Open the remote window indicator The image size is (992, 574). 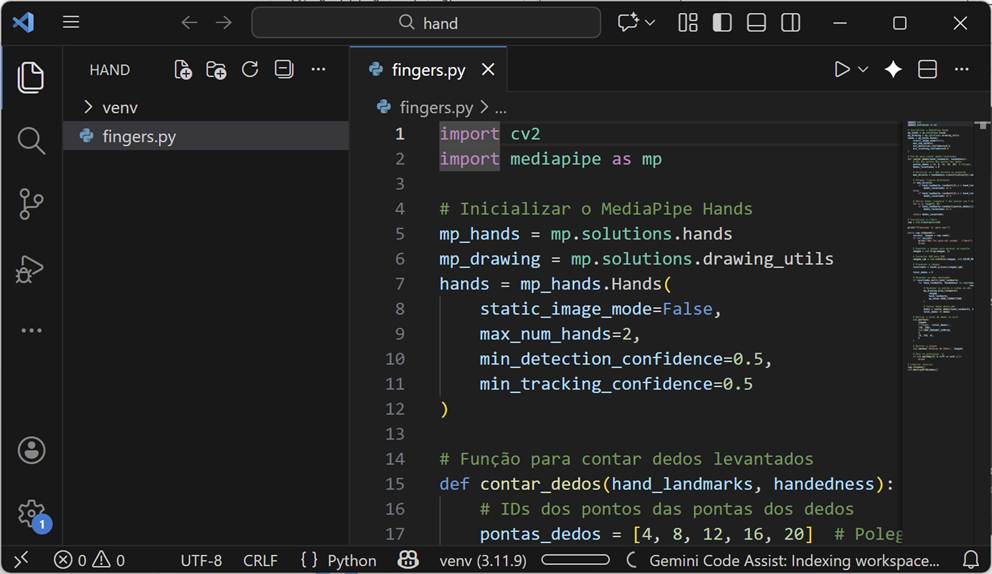(22, 559)
